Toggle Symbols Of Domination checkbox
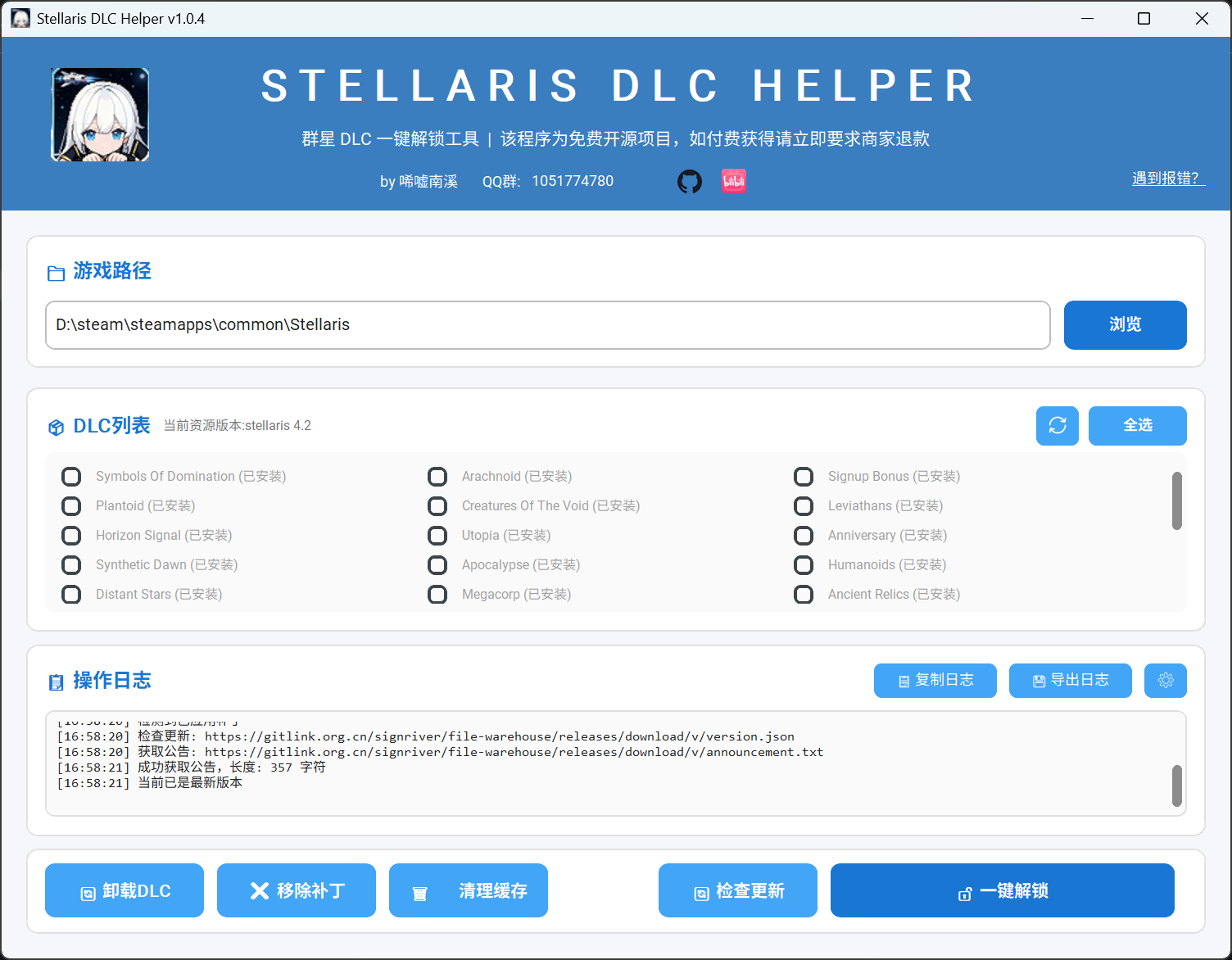Screen dimensions: 1232x960 point(72,477)
